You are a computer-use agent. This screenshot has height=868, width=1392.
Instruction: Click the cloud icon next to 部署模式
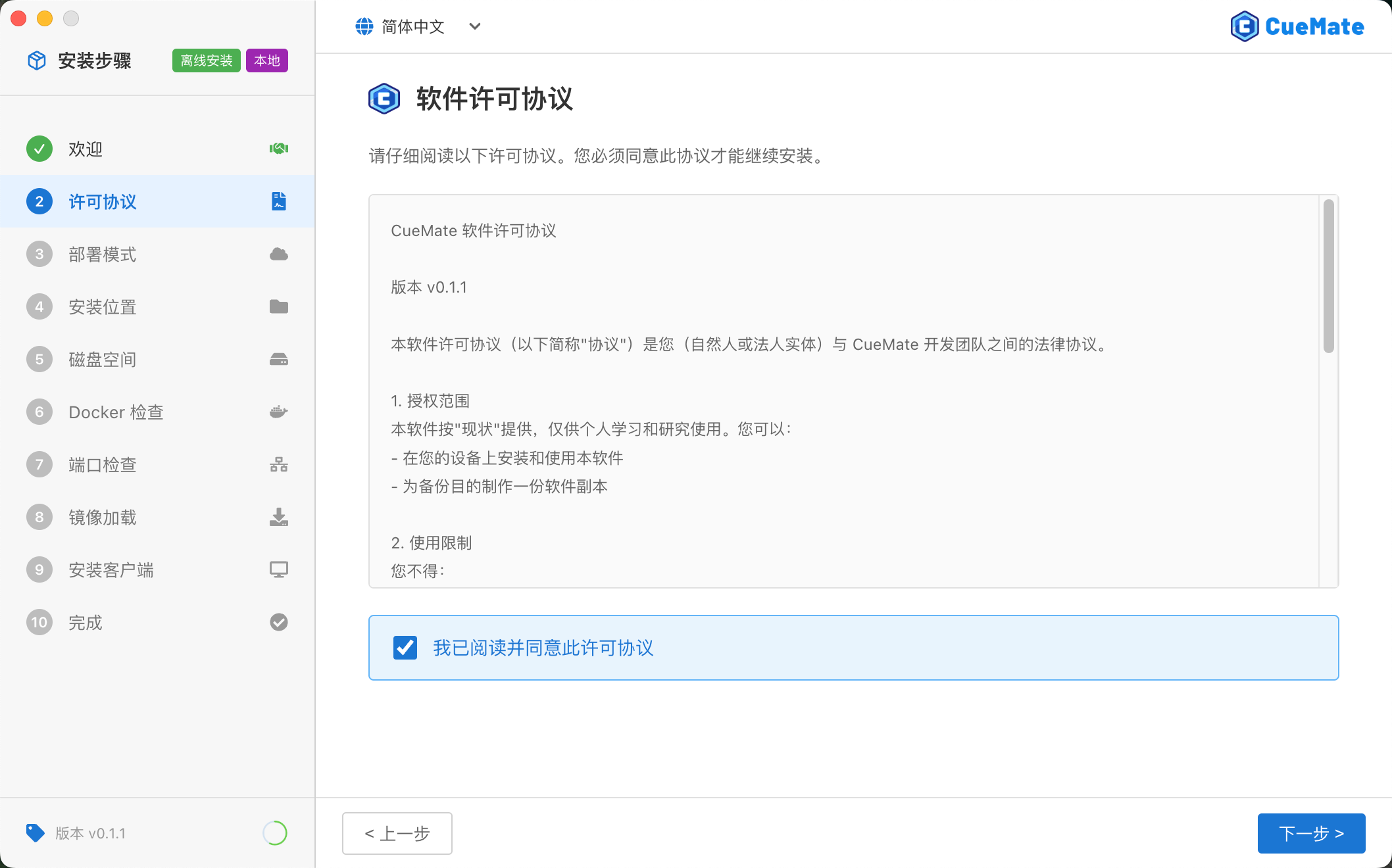pos(278,254)
